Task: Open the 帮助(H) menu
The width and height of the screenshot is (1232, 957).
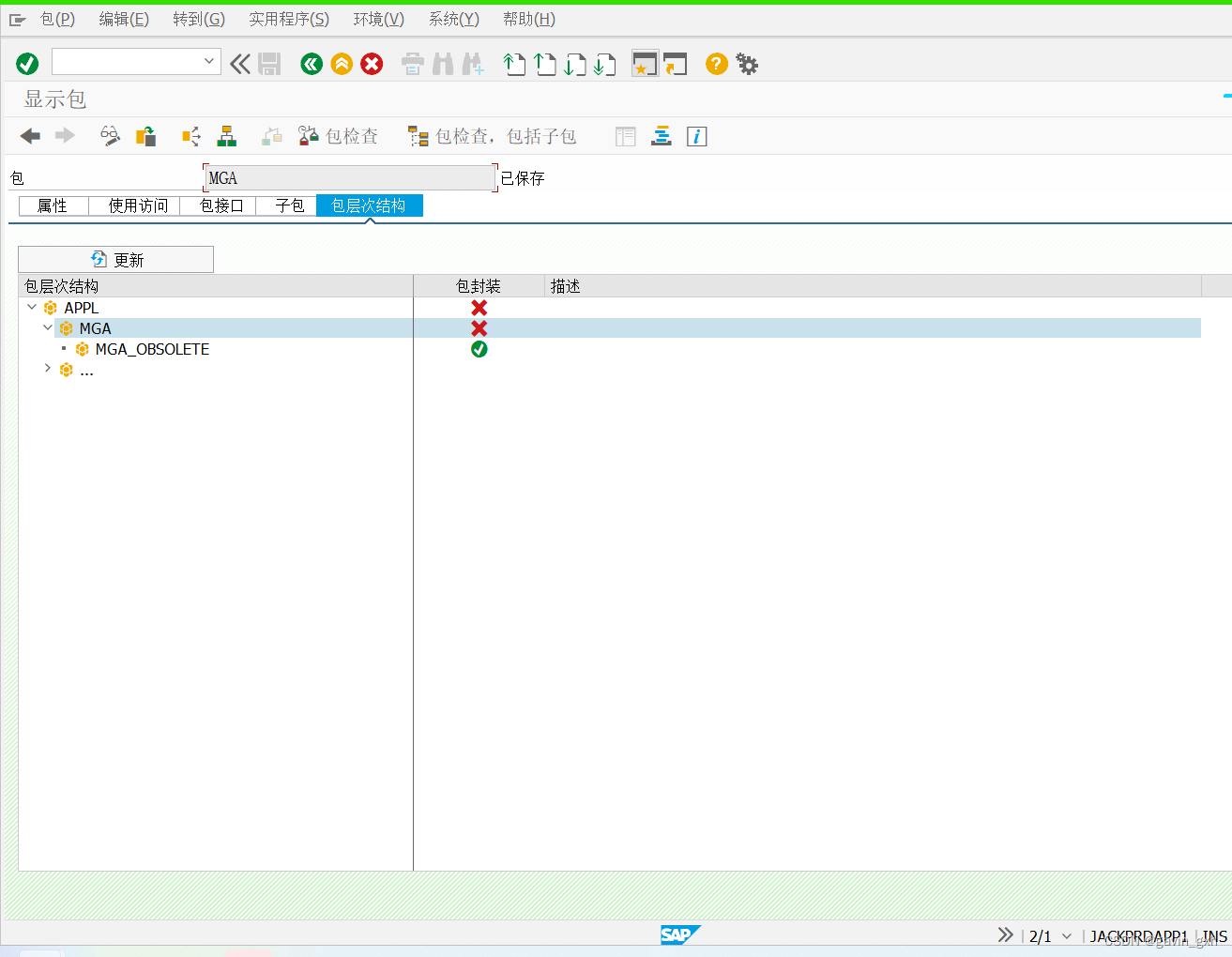Action: [529, 19]
